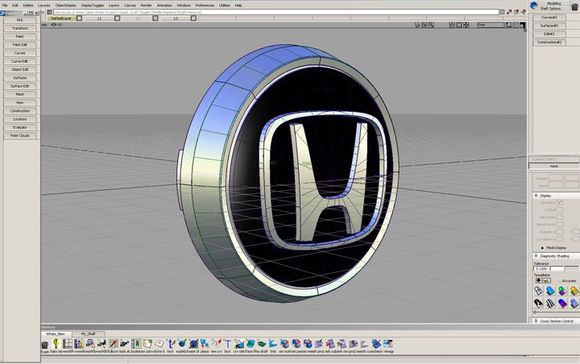The height and width of the screenshot is (364, 580).
Task: Toggle the L1 layer visibility box
Action: click(x=117, y=18)
